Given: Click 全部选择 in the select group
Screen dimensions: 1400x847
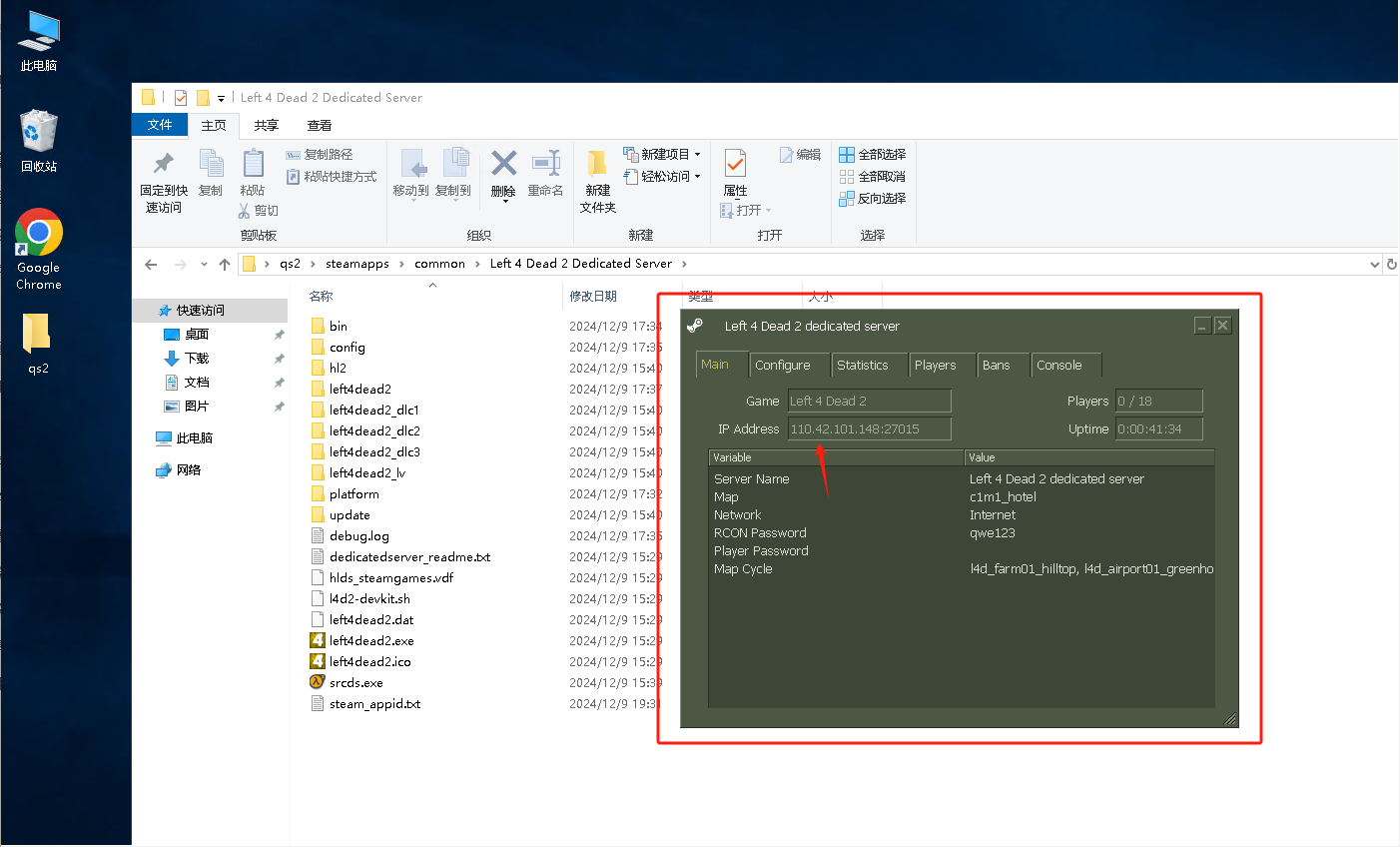Looking at the screenshot, I should (873, 155).
